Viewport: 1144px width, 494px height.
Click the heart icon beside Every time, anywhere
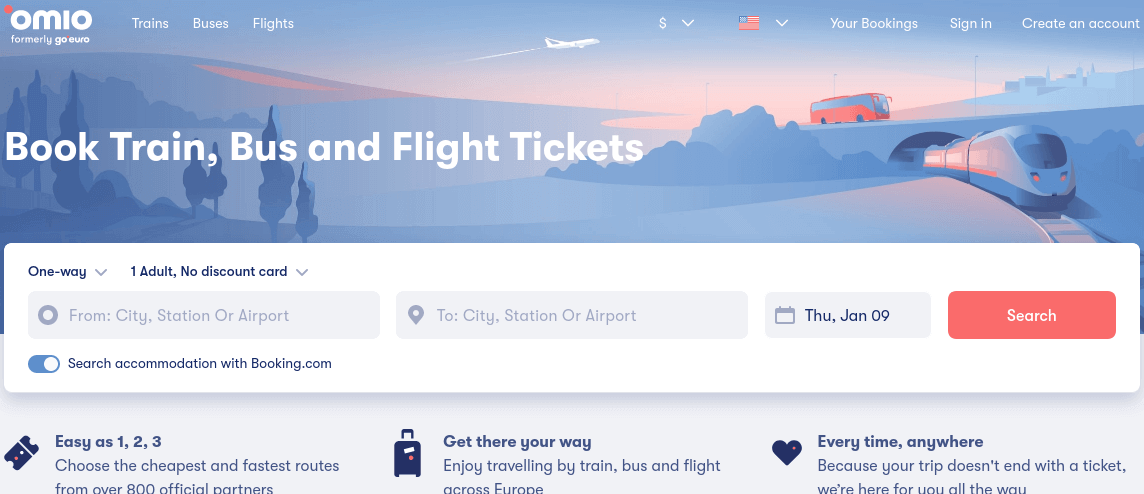787,452
